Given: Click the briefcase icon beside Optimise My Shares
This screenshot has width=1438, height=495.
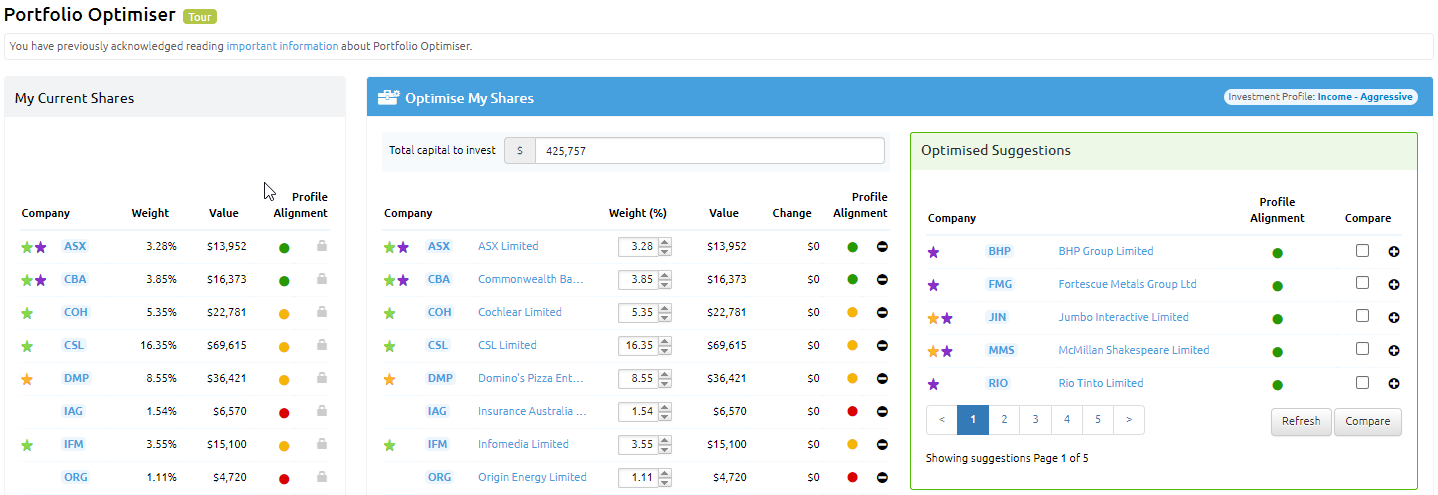Looking at the screenshot, I should pos(388,98).
